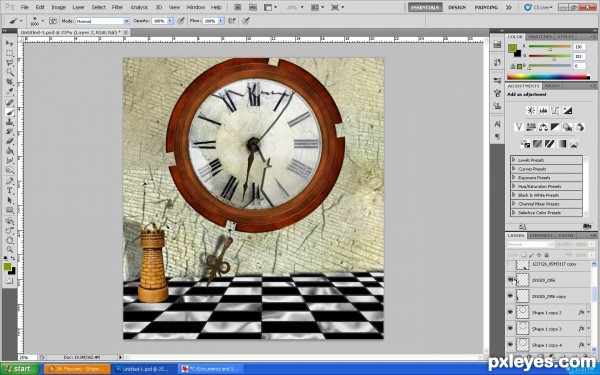
Task: Switch to the Channels tab
Action: point(541,235)
